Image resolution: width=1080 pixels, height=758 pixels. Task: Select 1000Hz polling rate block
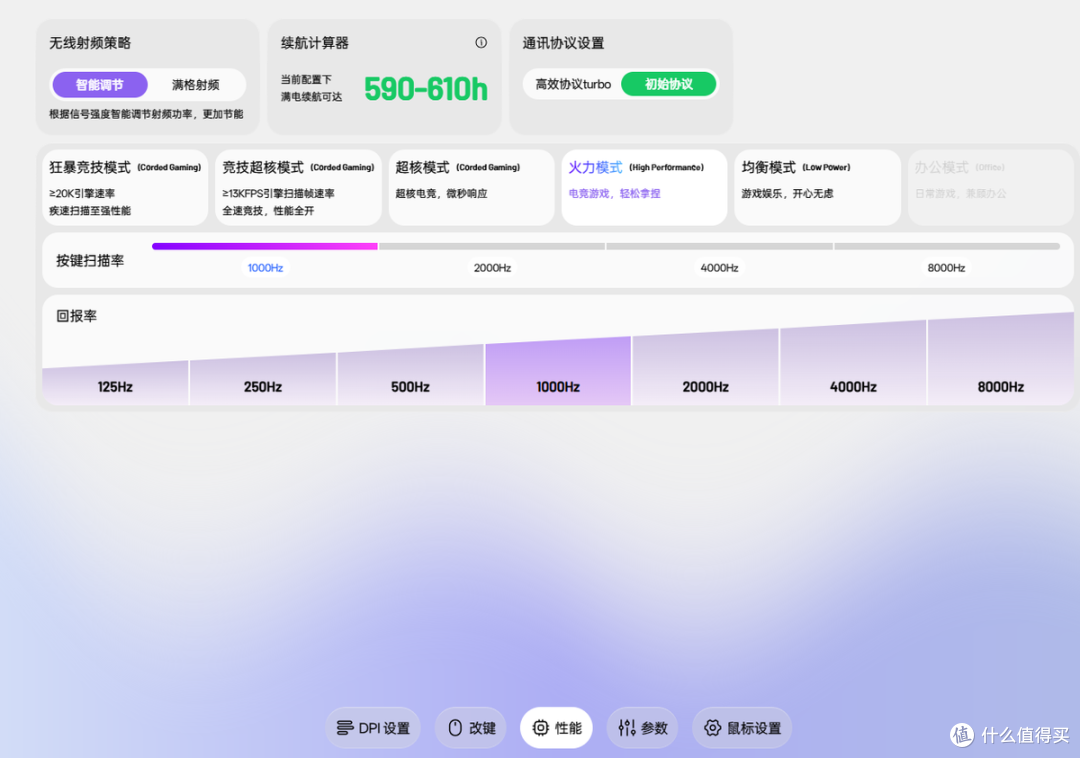[x=558, y=371]
